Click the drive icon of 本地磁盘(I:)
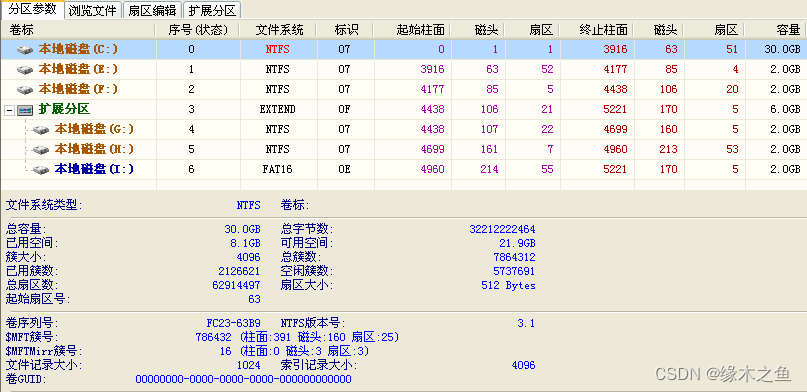807x392 pixels. pyautogui.click(x=41, y=170)
